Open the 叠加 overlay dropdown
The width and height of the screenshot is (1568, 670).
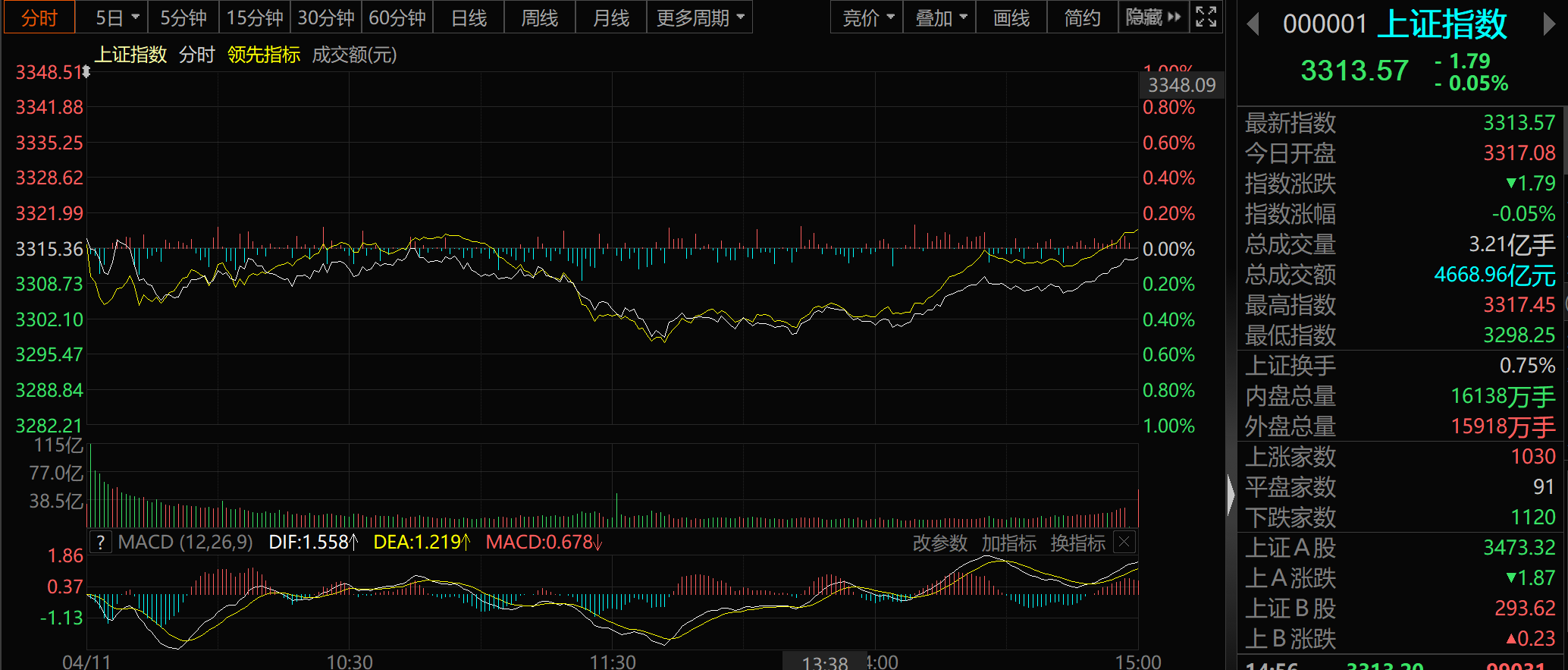click(940, 17)
